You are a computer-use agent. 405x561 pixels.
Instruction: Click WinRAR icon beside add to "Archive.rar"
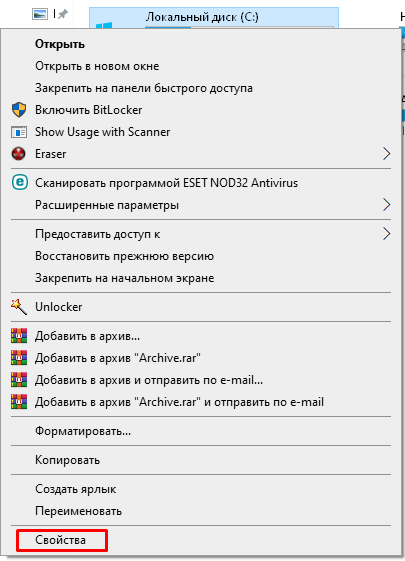[x=19, y=358]
